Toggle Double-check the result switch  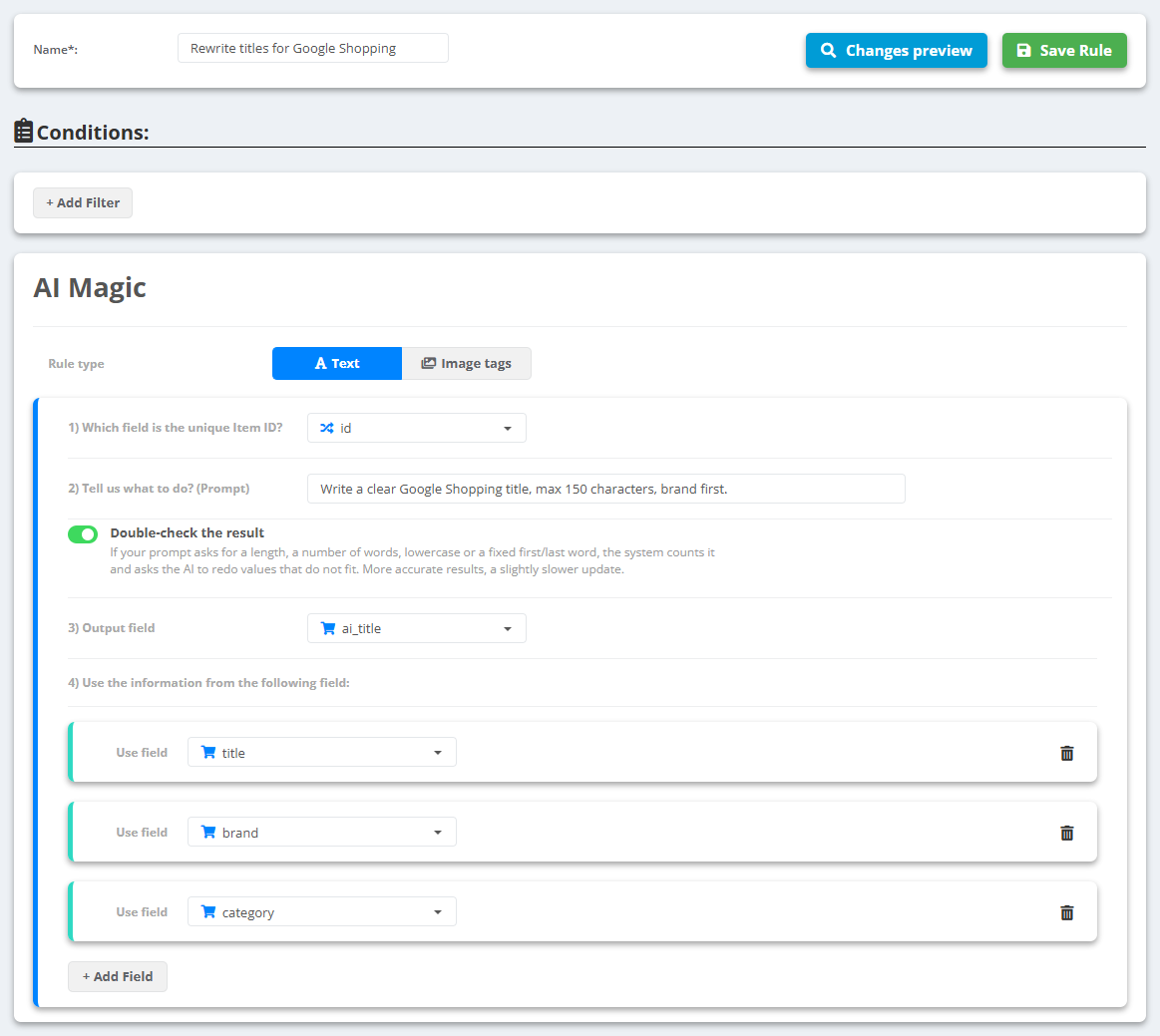83,533
